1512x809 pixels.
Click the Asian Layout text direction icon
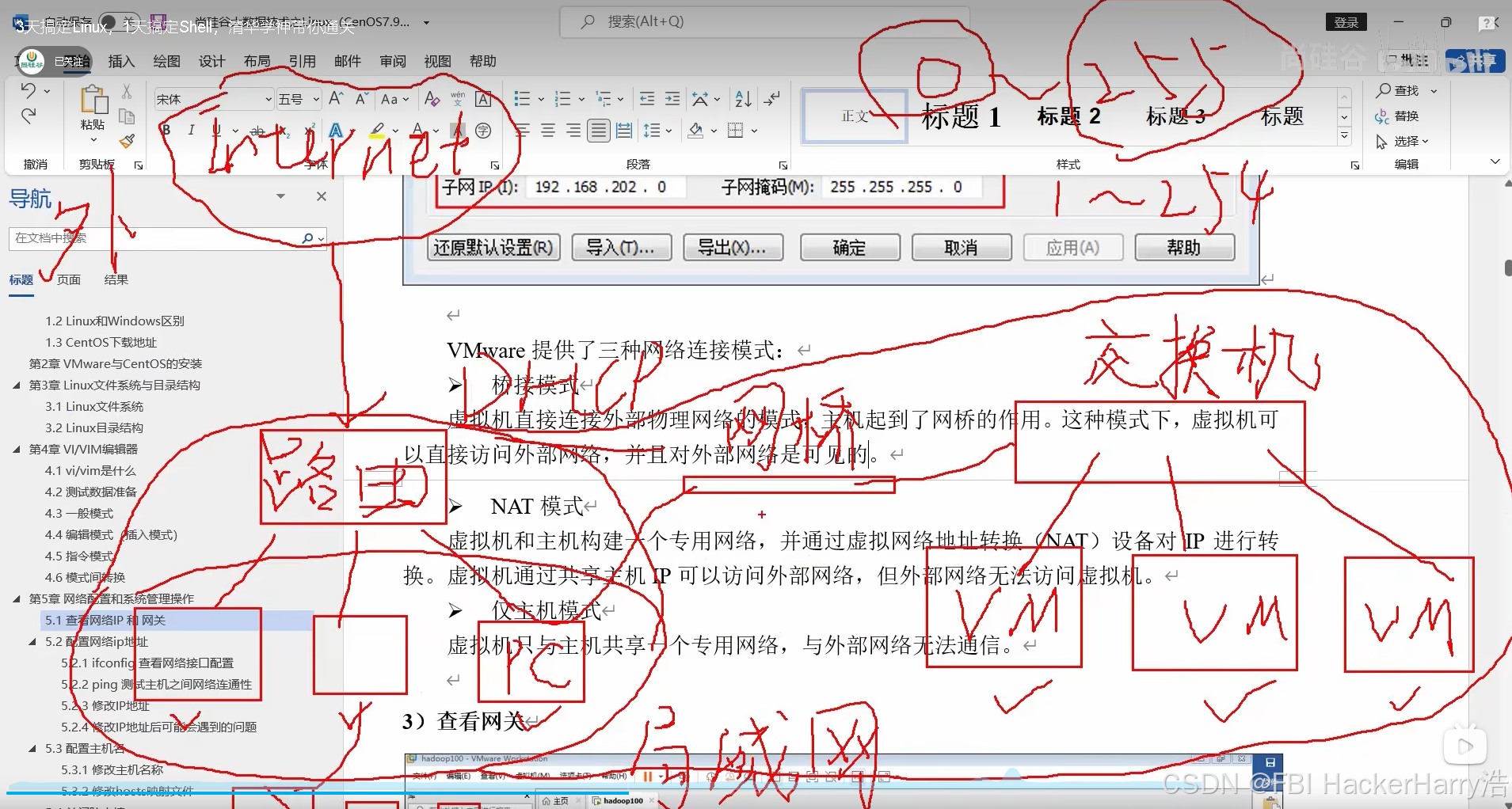[700, 99]
